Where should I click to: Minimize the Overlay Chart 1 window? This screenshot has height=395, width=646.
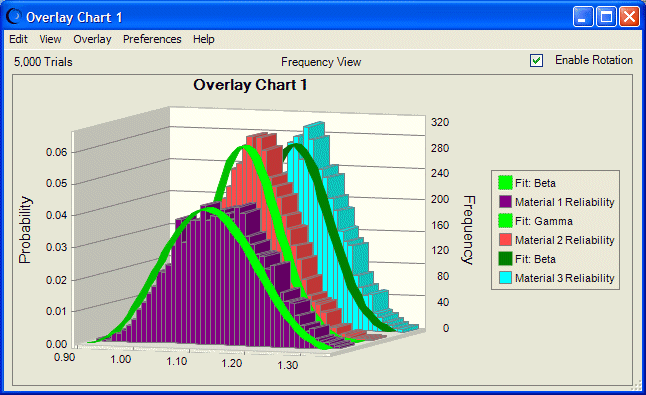coord(582,17)
